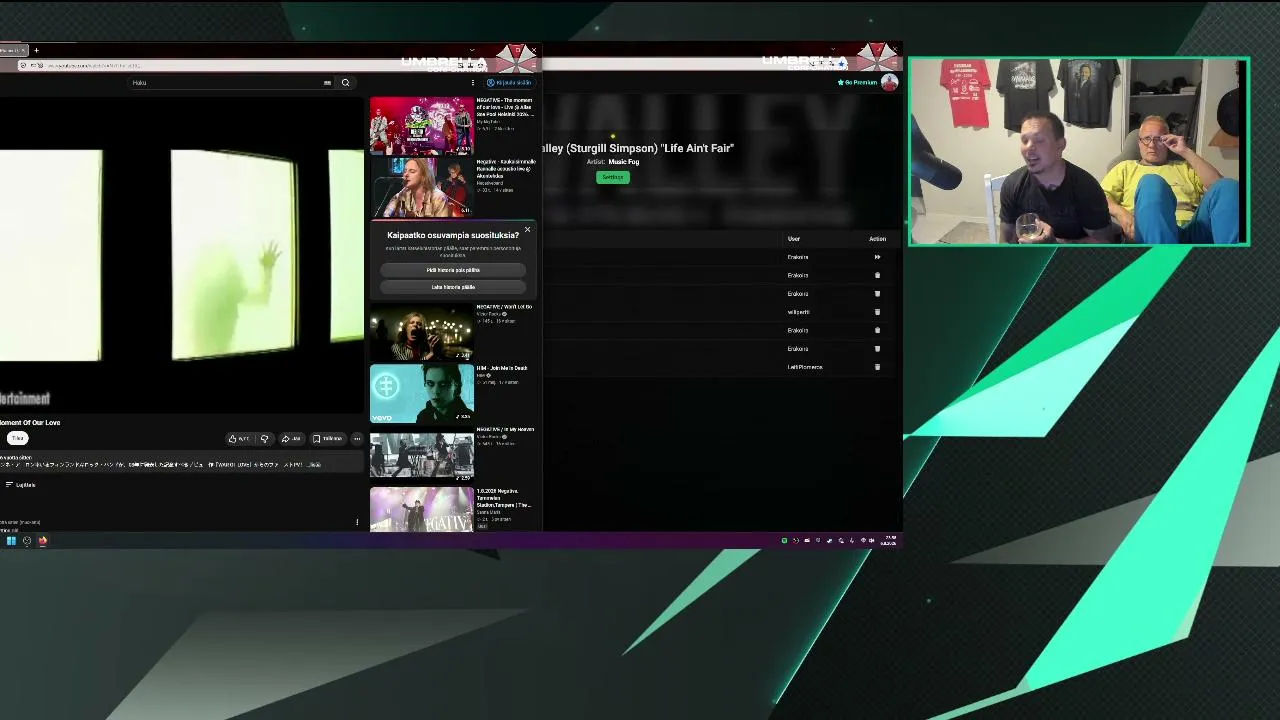This screenshot has height=720, width=1280.
Task: Open the taskbar clock and date
Action: pos(890,541)
